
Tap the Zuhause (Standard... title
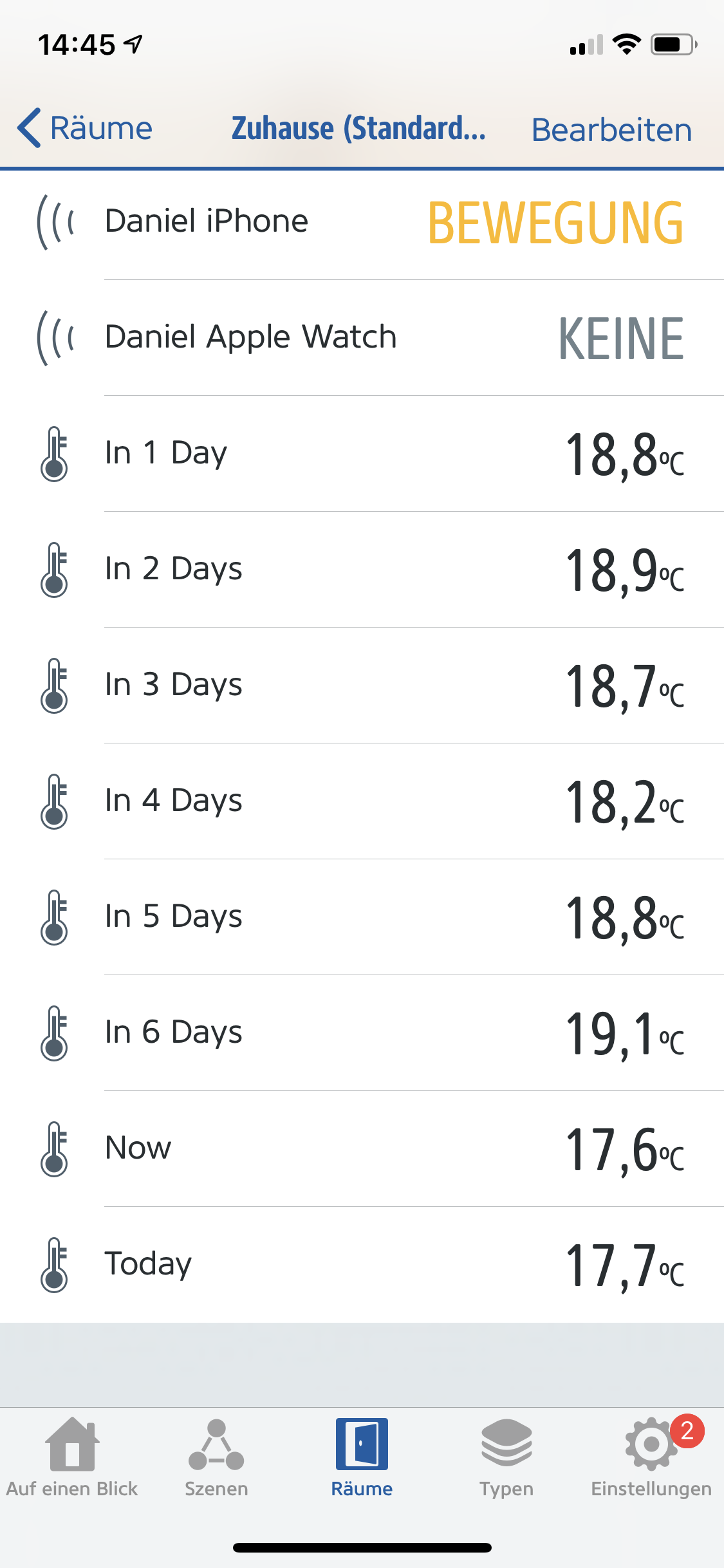pos(358,128)
